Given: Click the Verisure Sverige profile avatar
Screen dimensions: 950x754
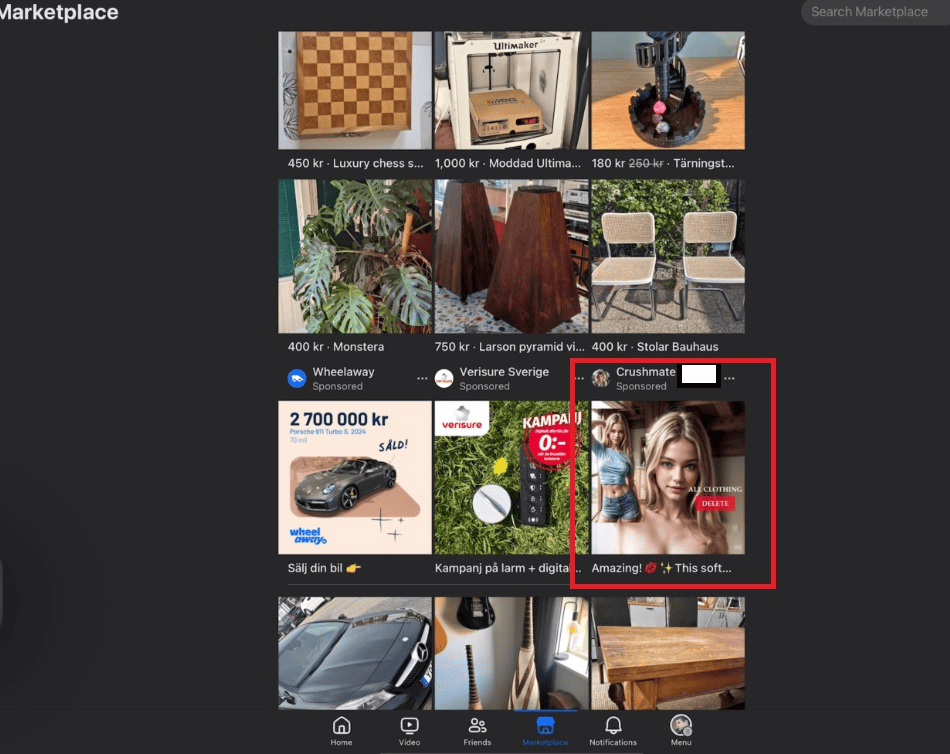Looking at the screenshot, I should 444,378.
